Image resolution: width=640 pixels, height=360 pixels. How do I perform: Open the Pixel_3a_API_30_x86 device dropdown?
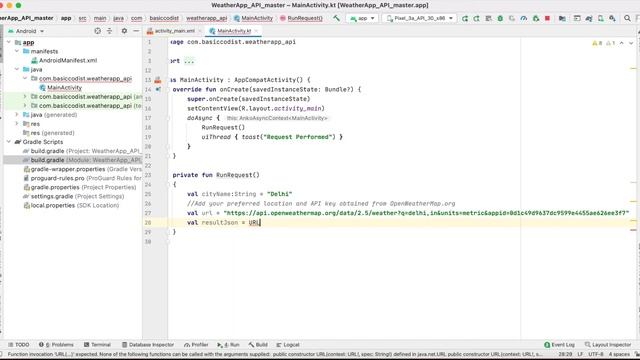click(x=419, y=18)
